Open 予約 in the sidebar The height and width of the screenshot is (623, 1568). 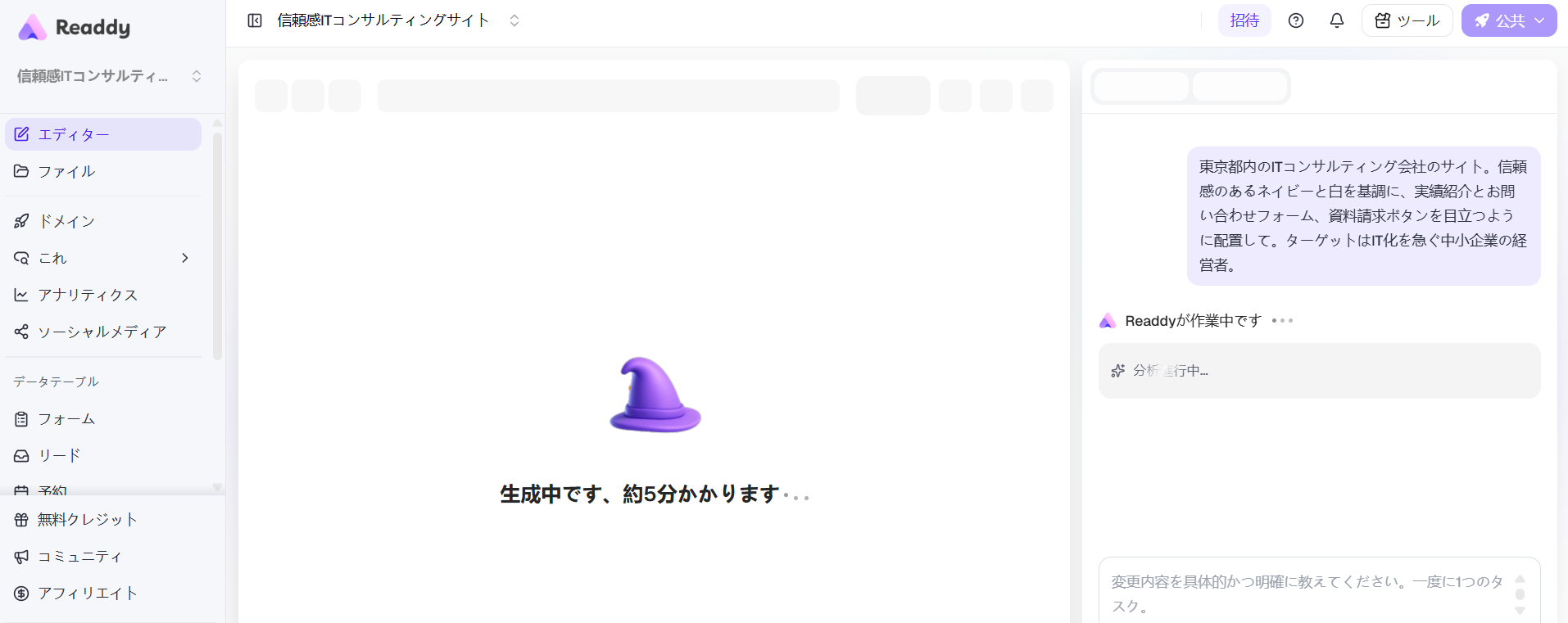tap(103, 490)
